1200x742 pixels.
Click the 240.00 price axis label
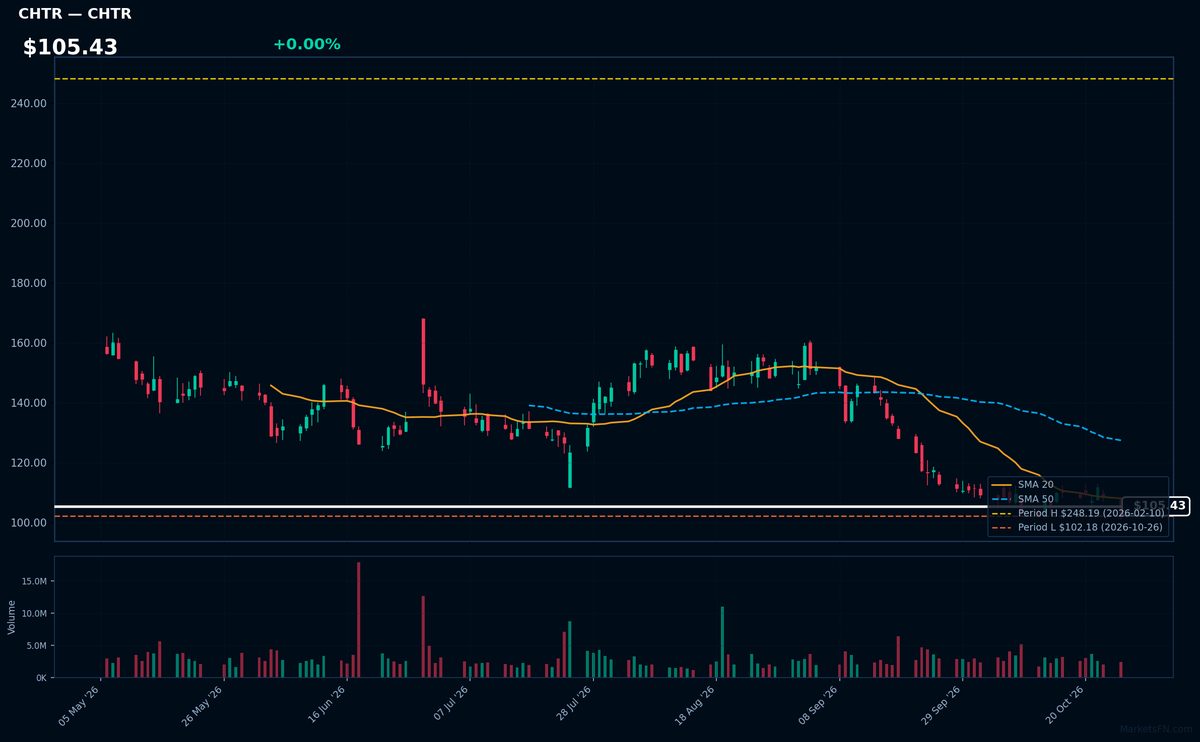(x=29, y=103)
